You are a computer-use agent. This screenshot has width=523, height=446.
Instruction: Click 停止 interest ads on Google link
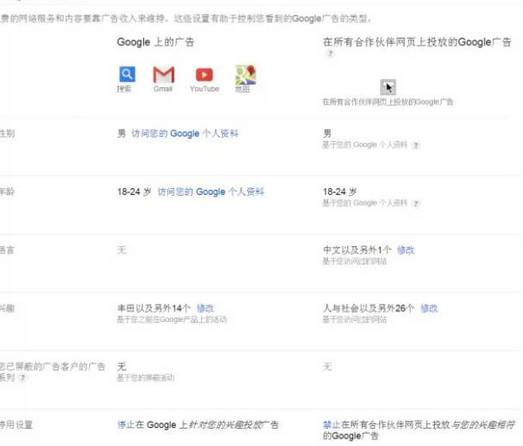[x=126, y=425]
